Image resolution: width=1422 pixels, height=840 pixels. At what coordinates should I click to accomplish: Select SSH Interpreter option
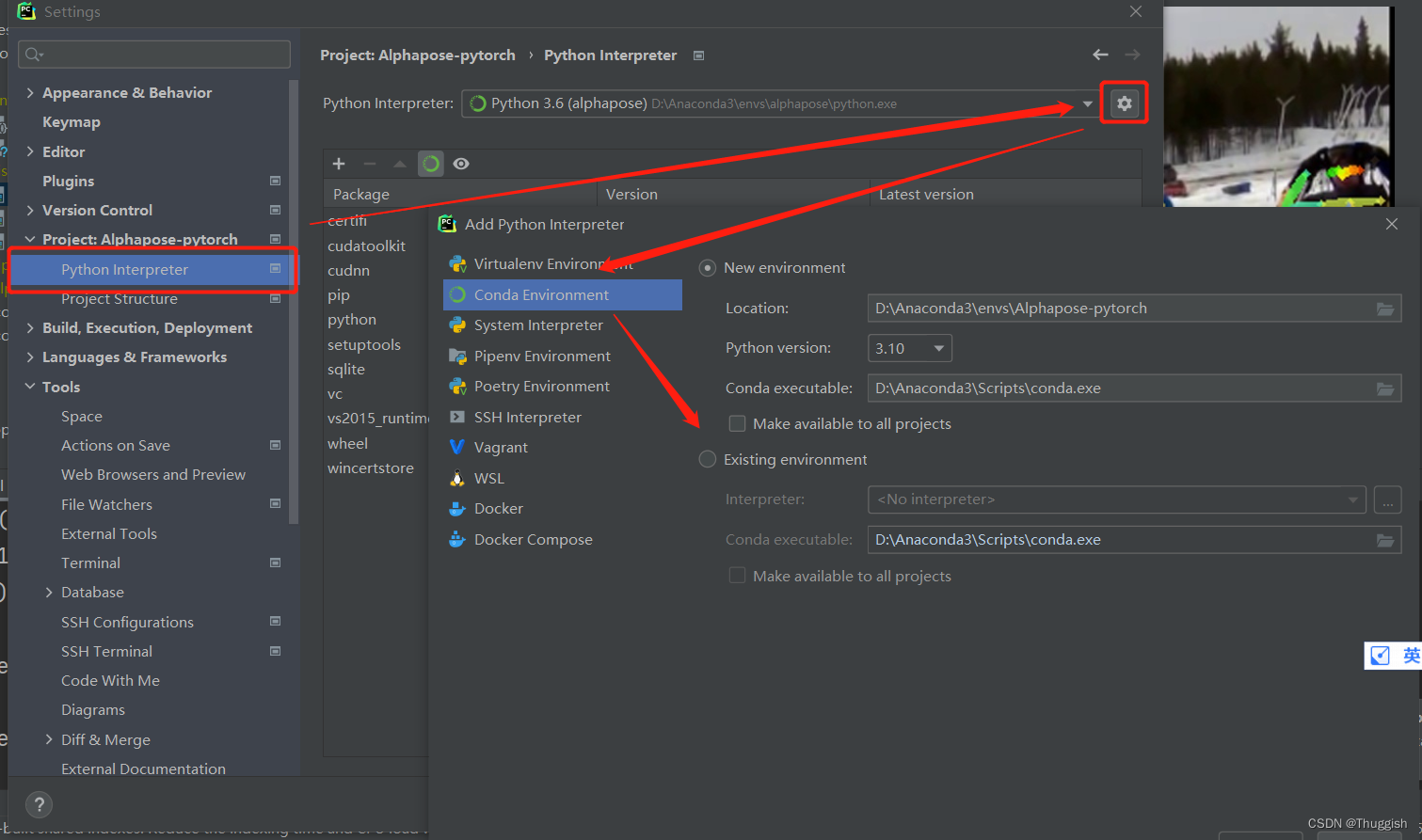[563, 418]
